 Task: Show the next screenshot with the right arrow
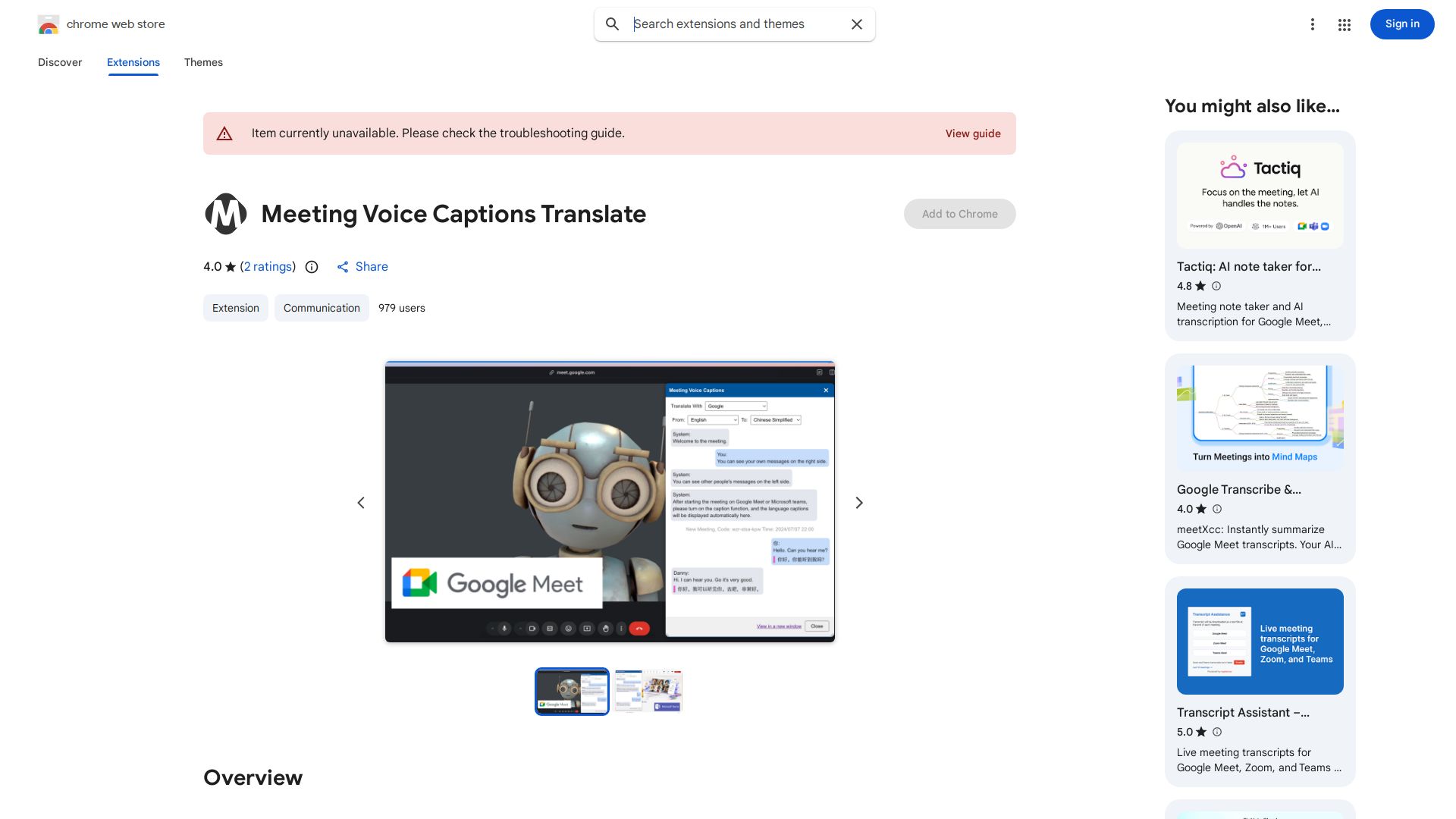[858, 502]
